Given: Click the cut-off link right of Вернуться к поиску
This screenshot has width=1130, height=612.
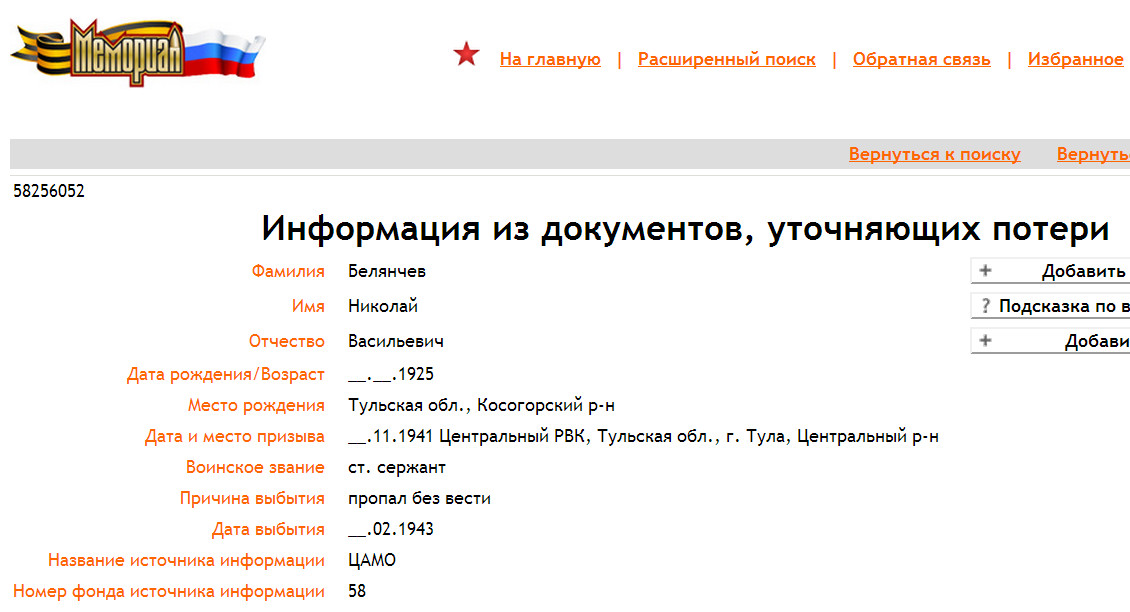Looking at the screenshot, I should 1093,154.
